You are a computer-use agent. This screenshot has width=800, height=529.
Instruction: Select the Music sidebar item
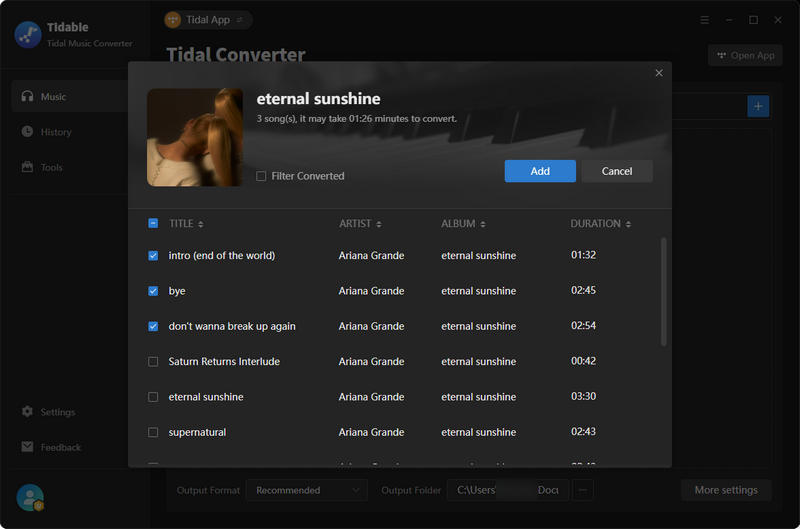coord(70,96)
